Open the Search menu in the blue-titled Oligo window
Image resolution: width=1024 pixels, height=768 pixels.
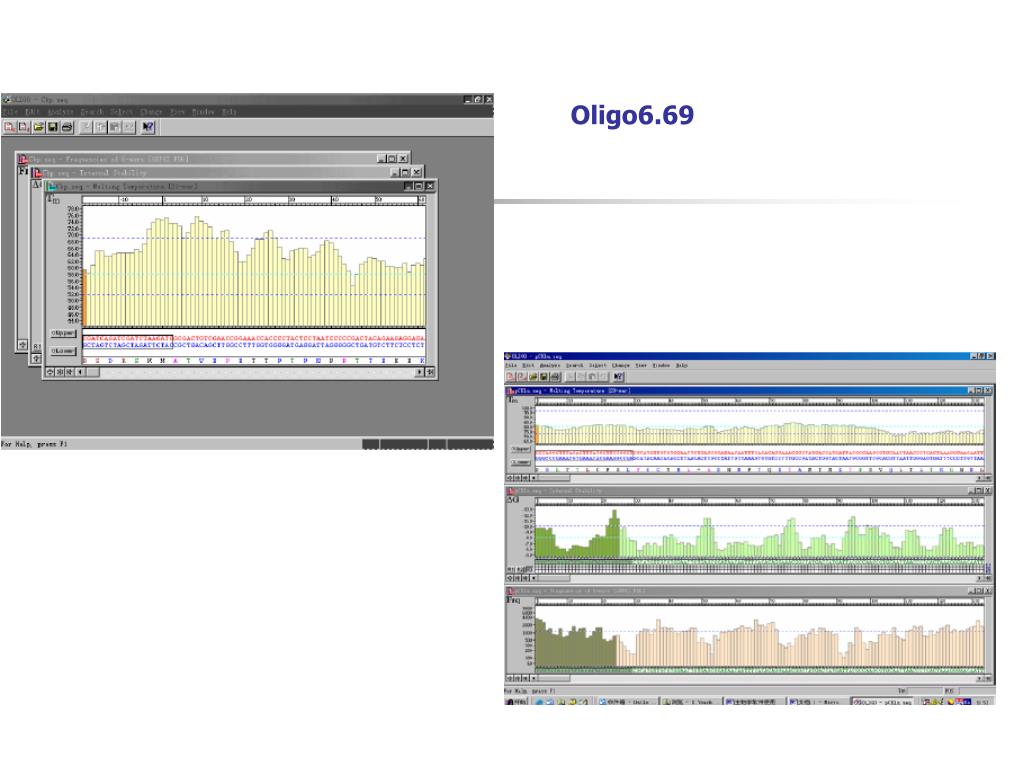(x=575, y=366)
